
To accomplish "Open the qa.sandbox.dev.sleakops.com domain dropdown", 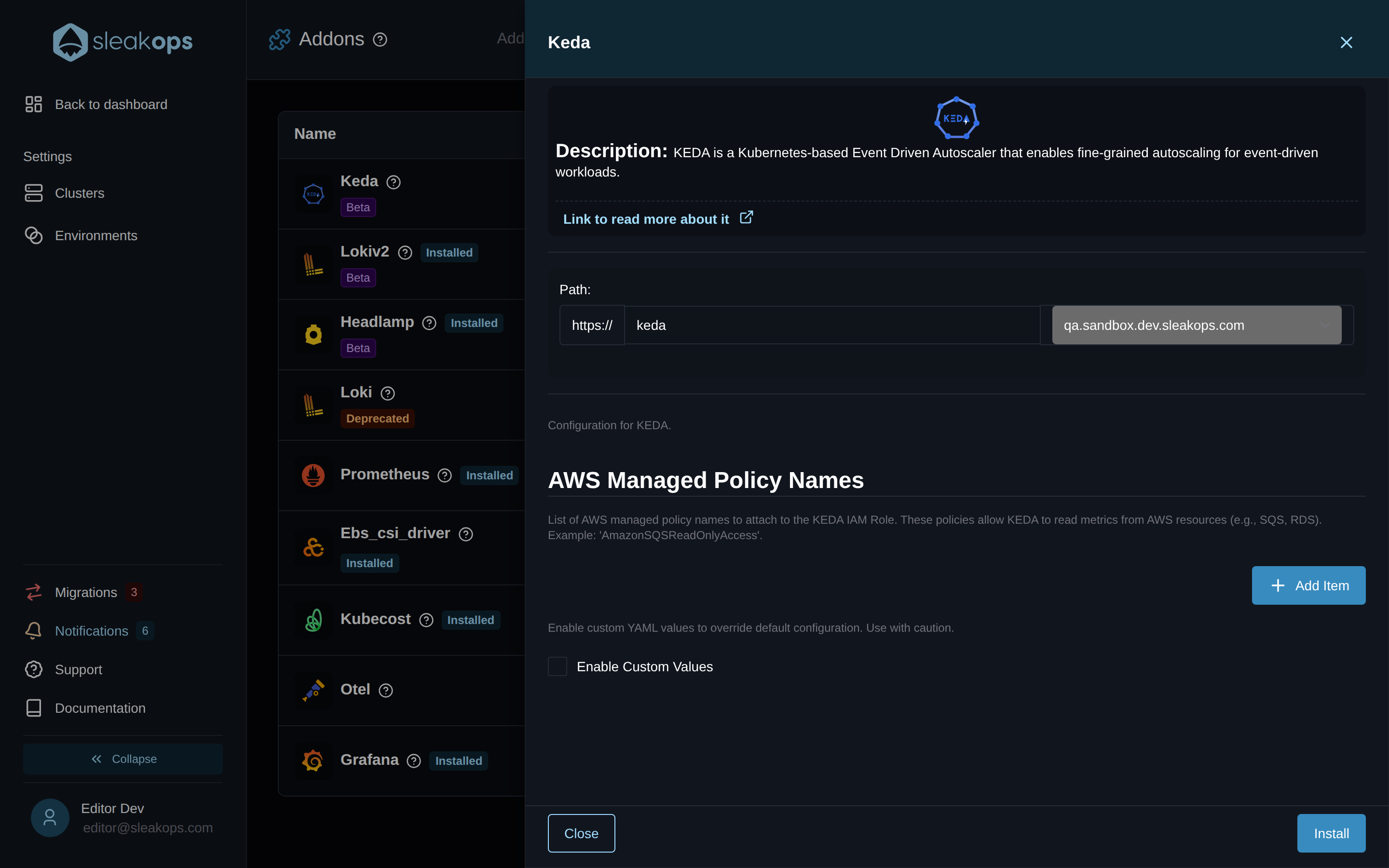I will 1196,325.
